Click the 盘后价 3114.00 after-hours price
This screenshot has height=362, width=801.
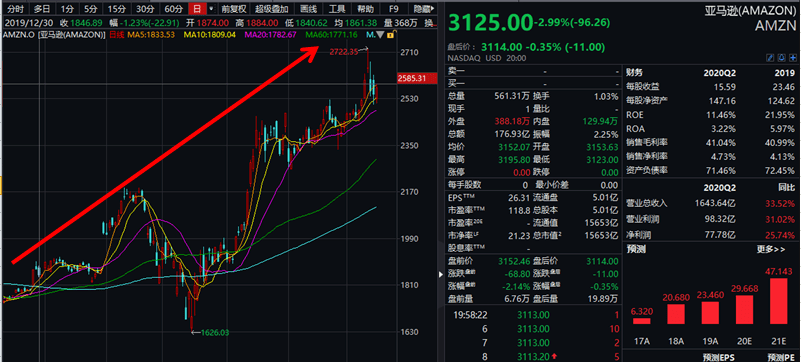click(x=501, y=47)
